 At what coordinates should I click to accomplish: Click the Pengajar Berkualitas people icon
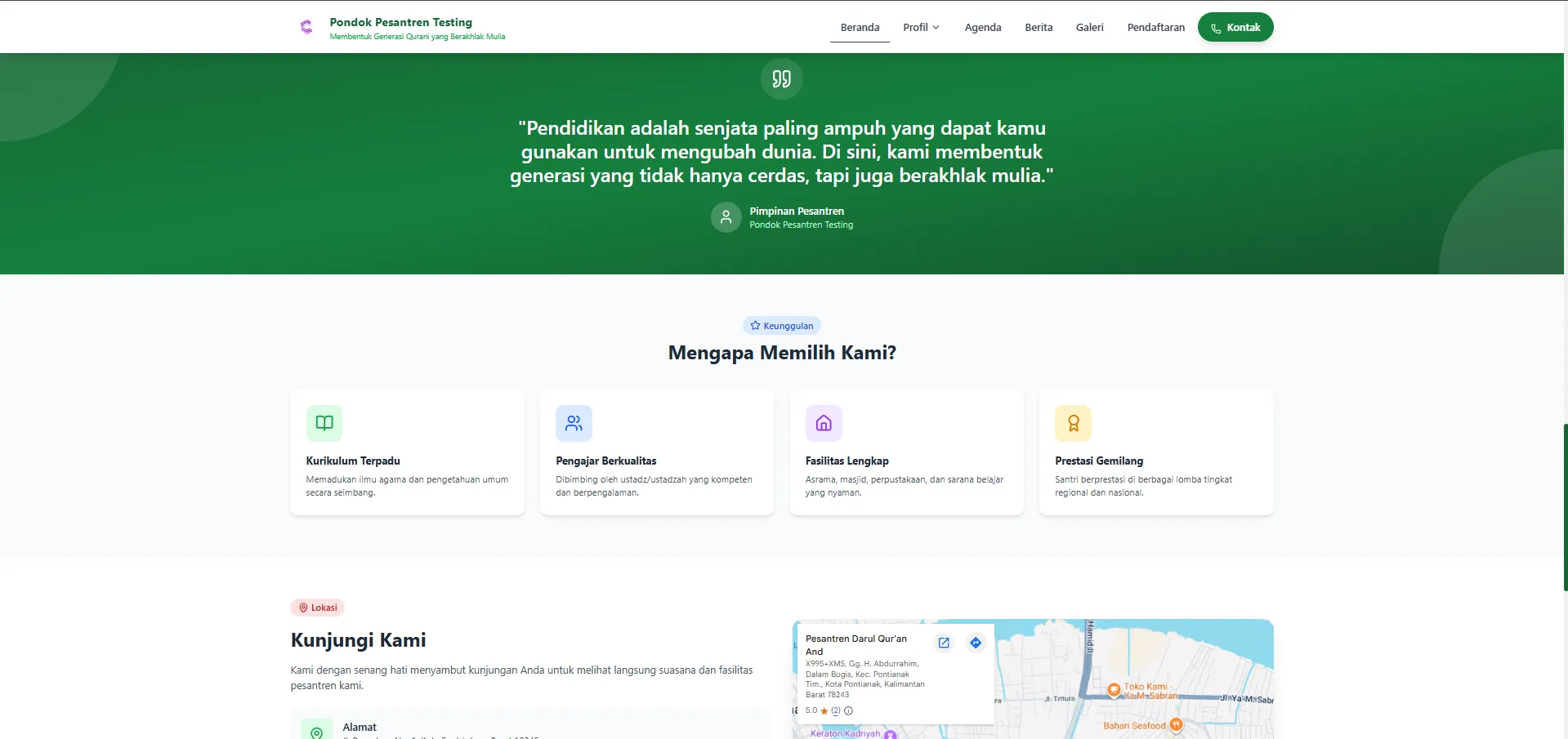(x=574, y=423)
